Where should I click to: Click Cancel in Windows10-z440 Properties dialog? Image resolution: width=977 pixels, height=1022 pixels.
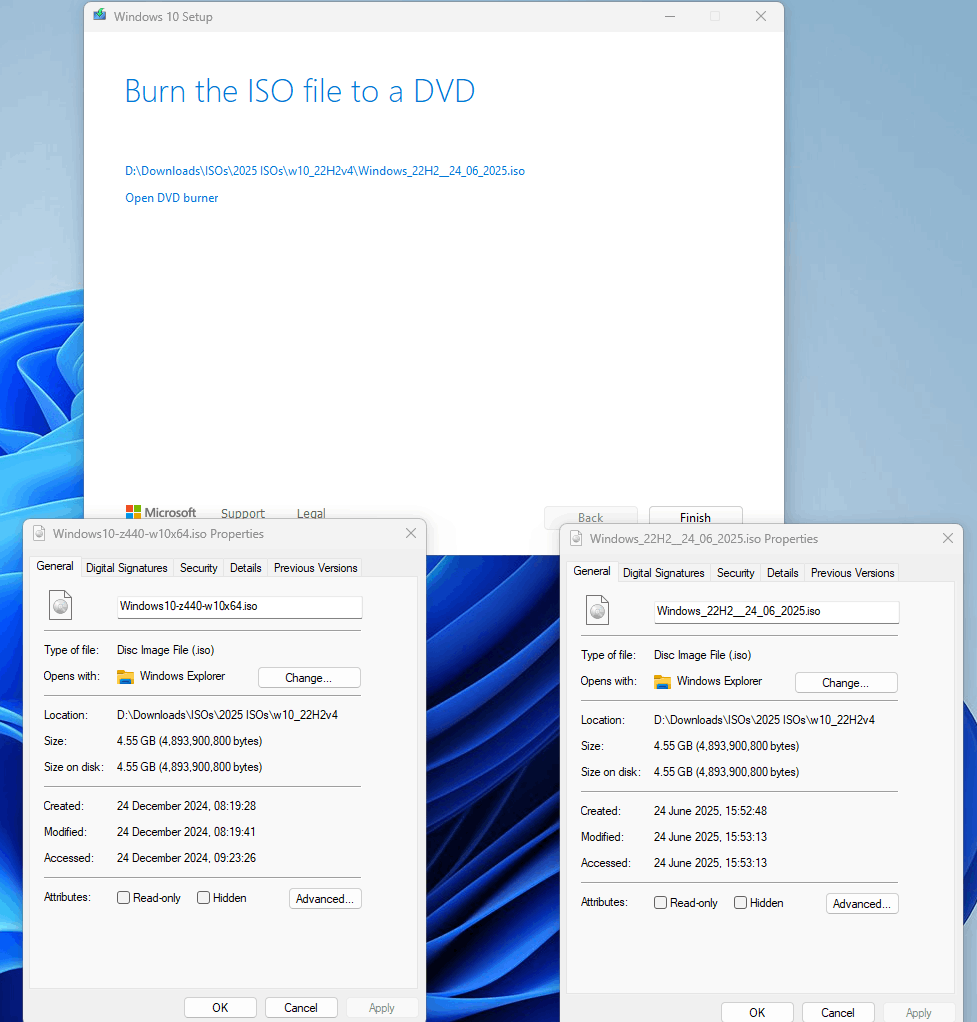[x=301, y=1007]
